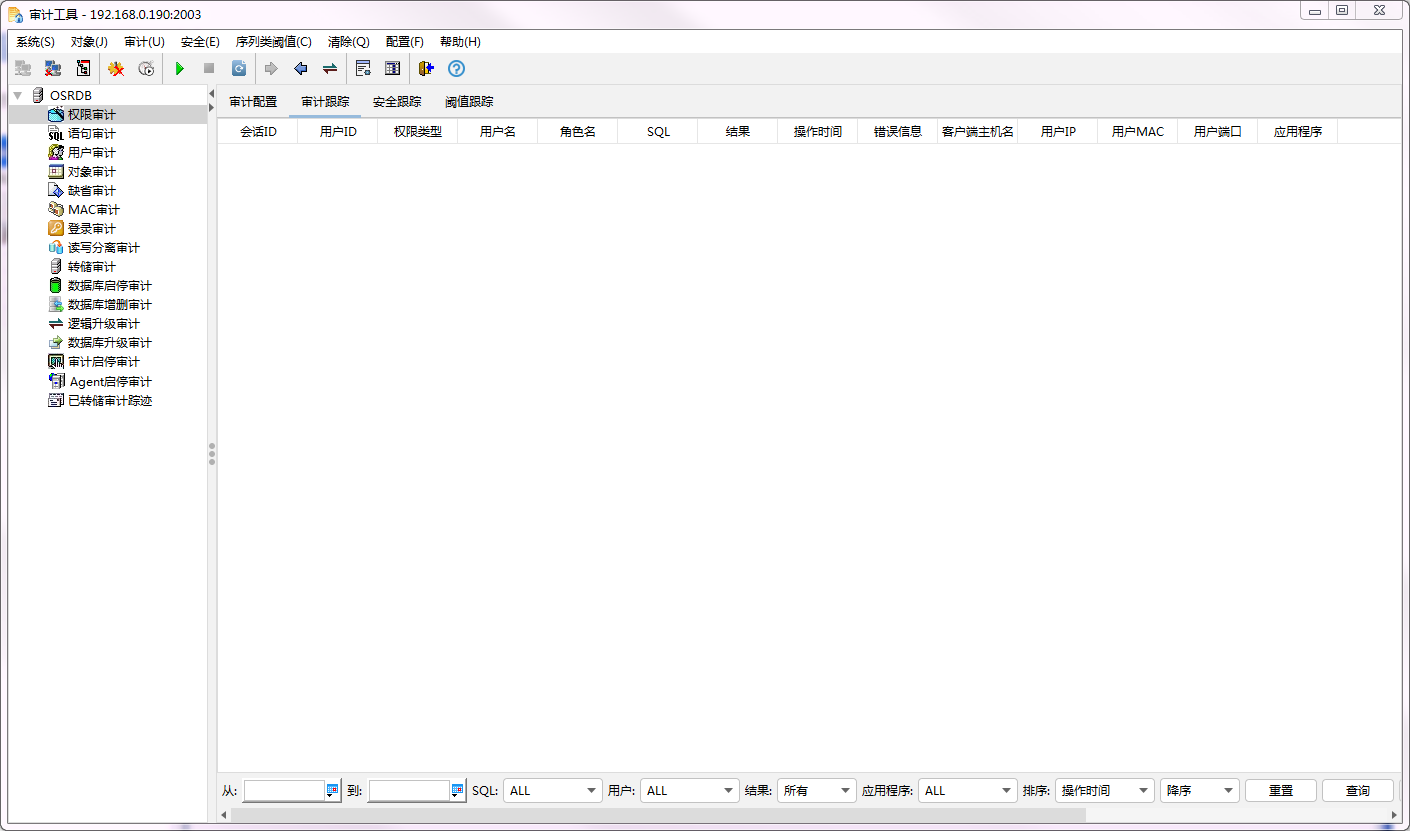Expand the 结果 filter dropdown

click(816, 791)
